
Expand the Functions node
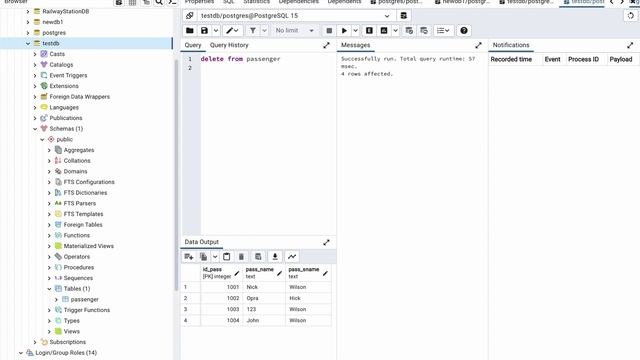click(x=49, y=236)
